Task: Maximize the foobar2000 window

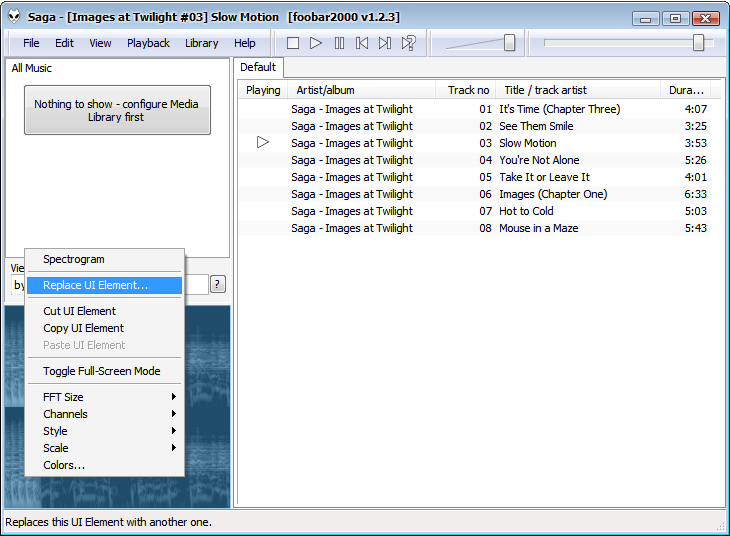Action: (x=675, y=19)
